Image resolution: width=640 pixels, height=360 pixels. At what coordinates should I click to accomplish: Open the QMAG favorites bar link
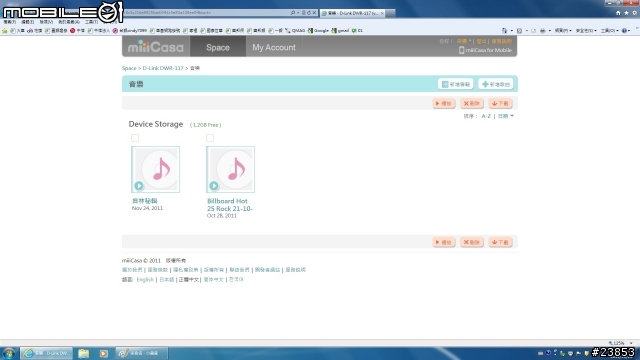[296, 31]
